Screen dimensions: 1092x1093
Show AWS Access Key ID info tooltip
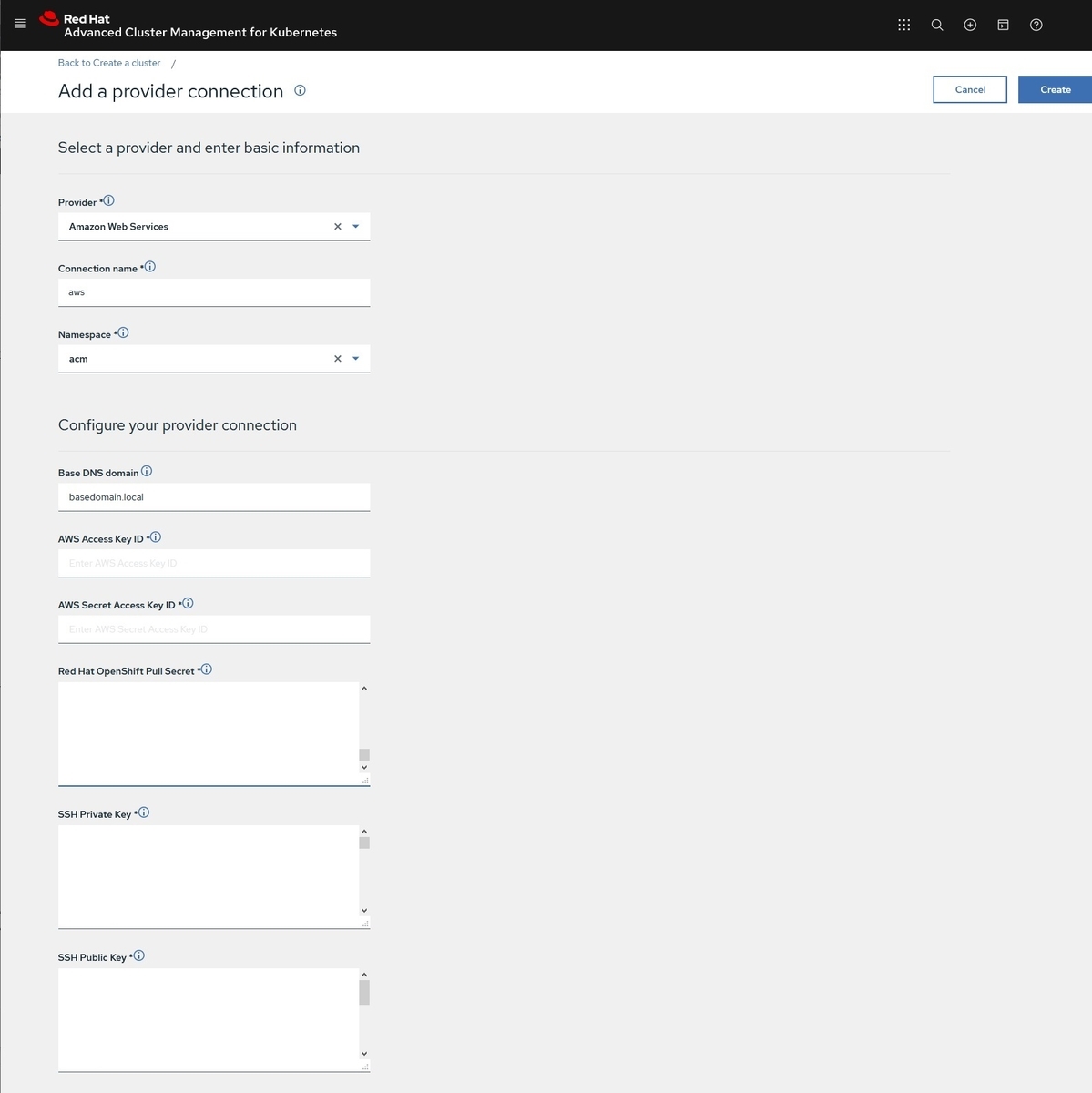[155, 537]
